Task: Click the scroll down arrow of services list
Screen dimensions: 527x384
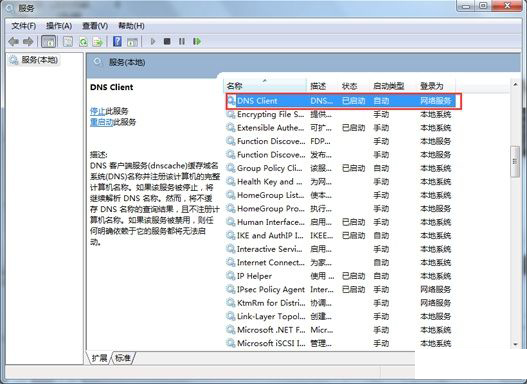Action: click(515, 344)
